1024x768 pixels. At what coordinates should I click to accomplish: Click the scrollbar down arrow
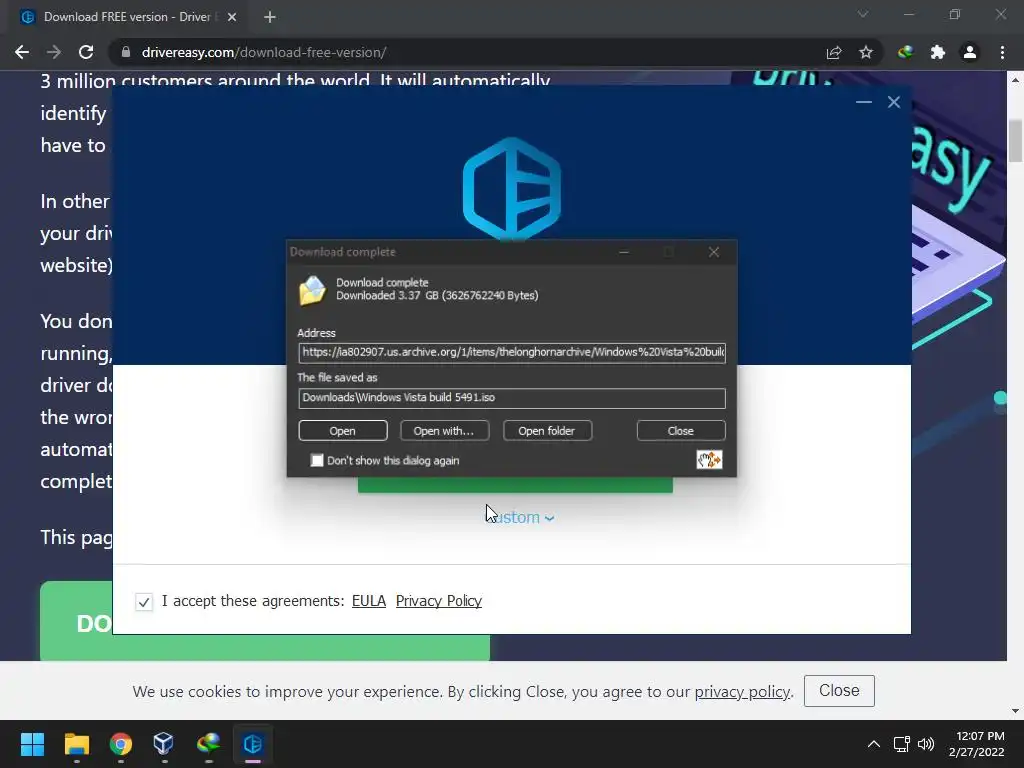pyautogui.click(x=1016, y=711)
